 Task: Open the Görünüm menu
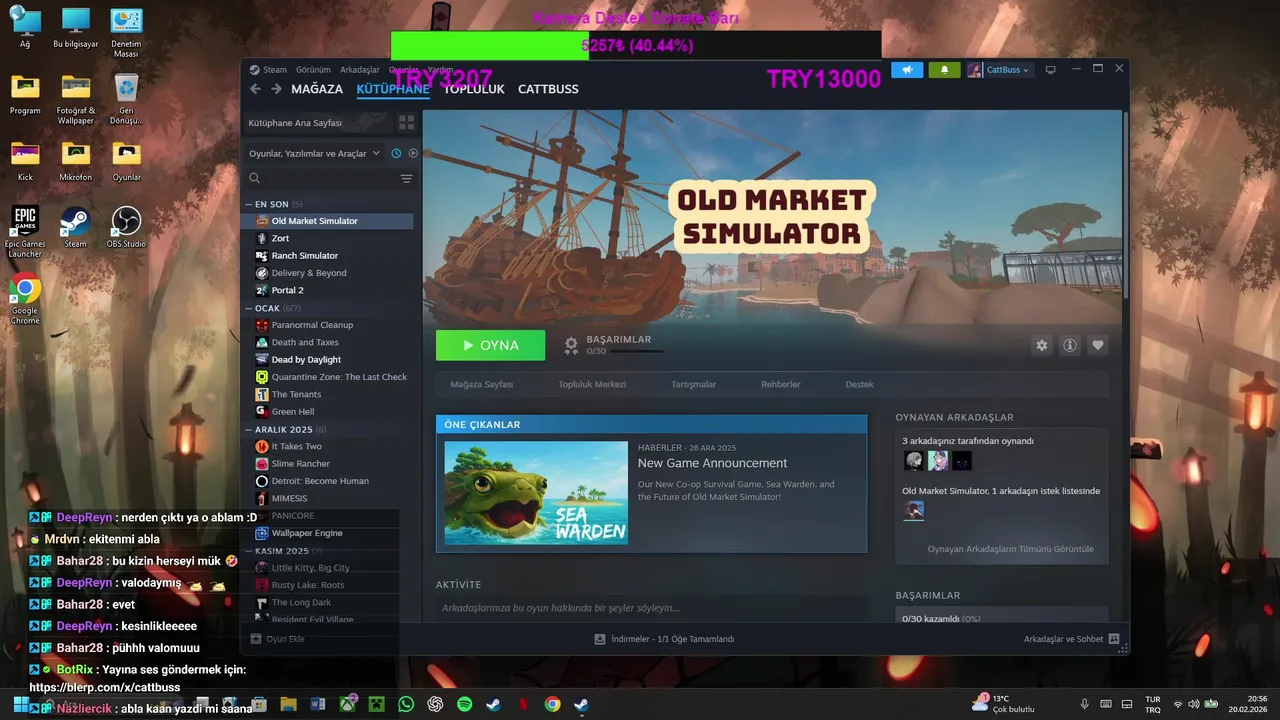tap(313, 70)
